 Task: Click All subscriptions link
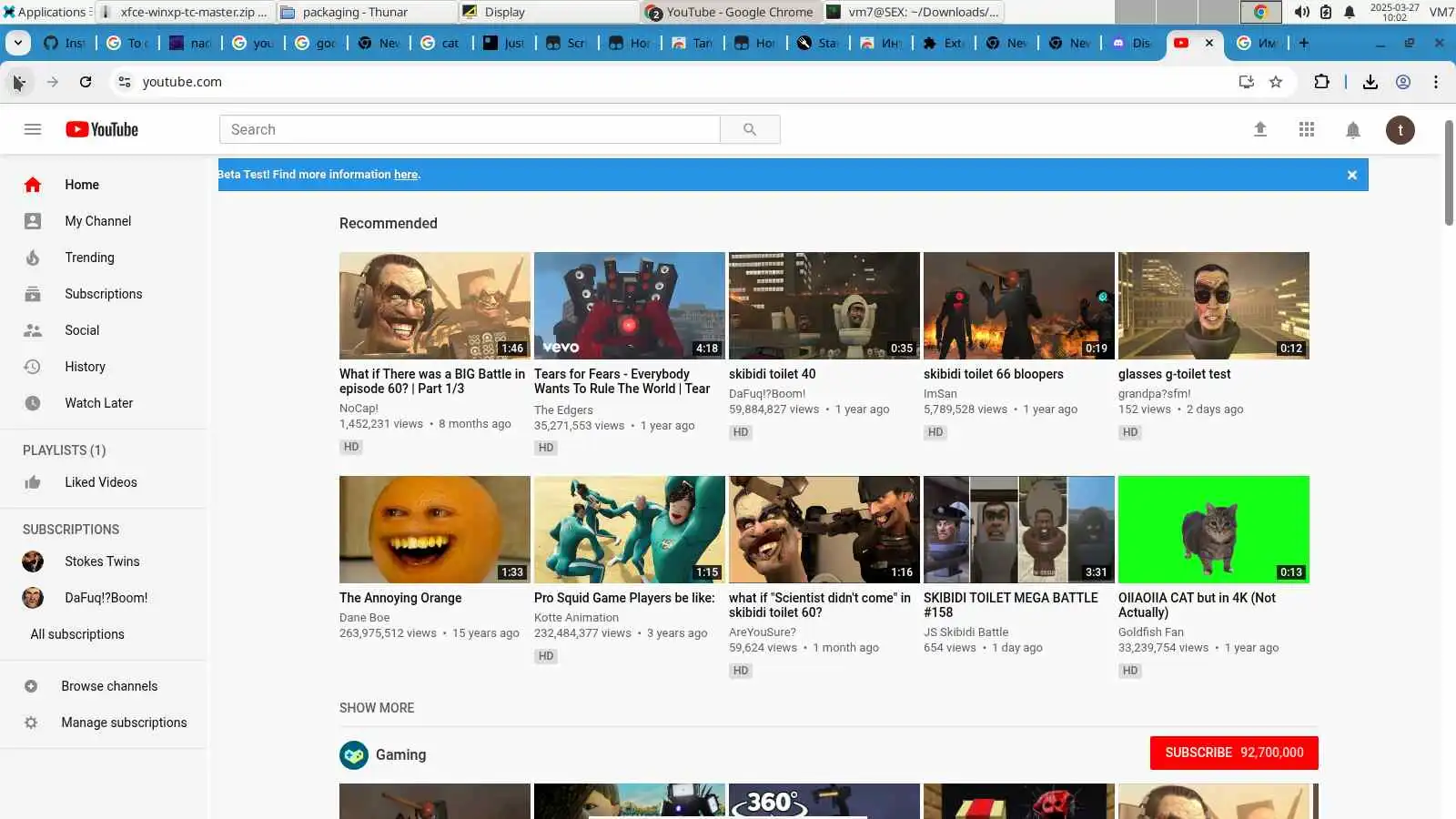77,634
